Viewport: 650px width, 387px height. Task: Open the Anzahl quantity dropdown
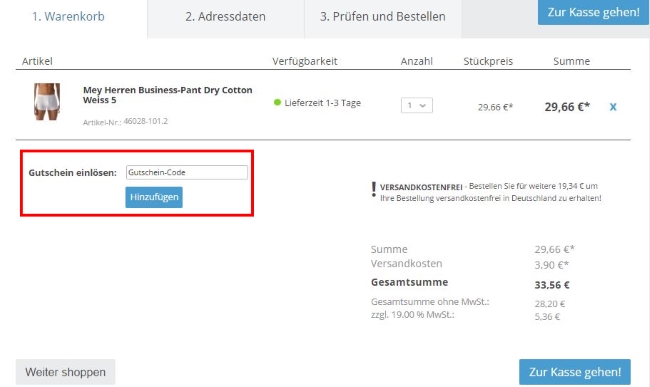417,105
